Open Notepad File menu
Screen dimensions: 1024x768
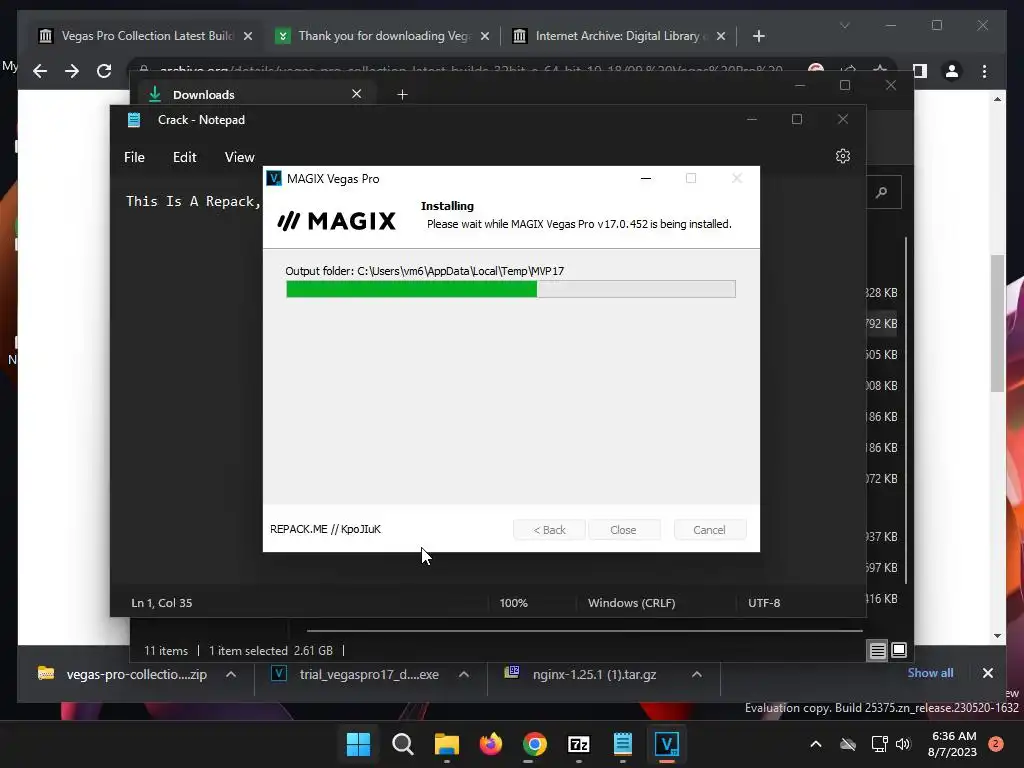click(x=135, y=157)
